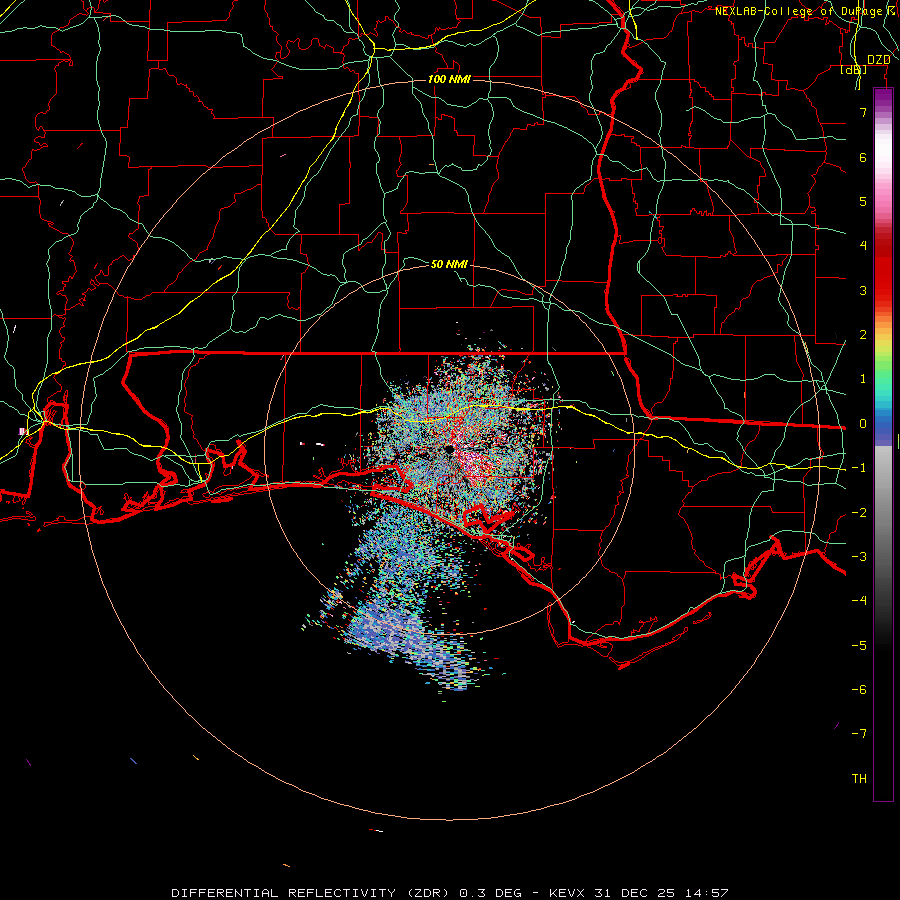This screenshot has height=900, width=900.
Task: Click the 0 value on the dB scale
Action: coord(863,424)
